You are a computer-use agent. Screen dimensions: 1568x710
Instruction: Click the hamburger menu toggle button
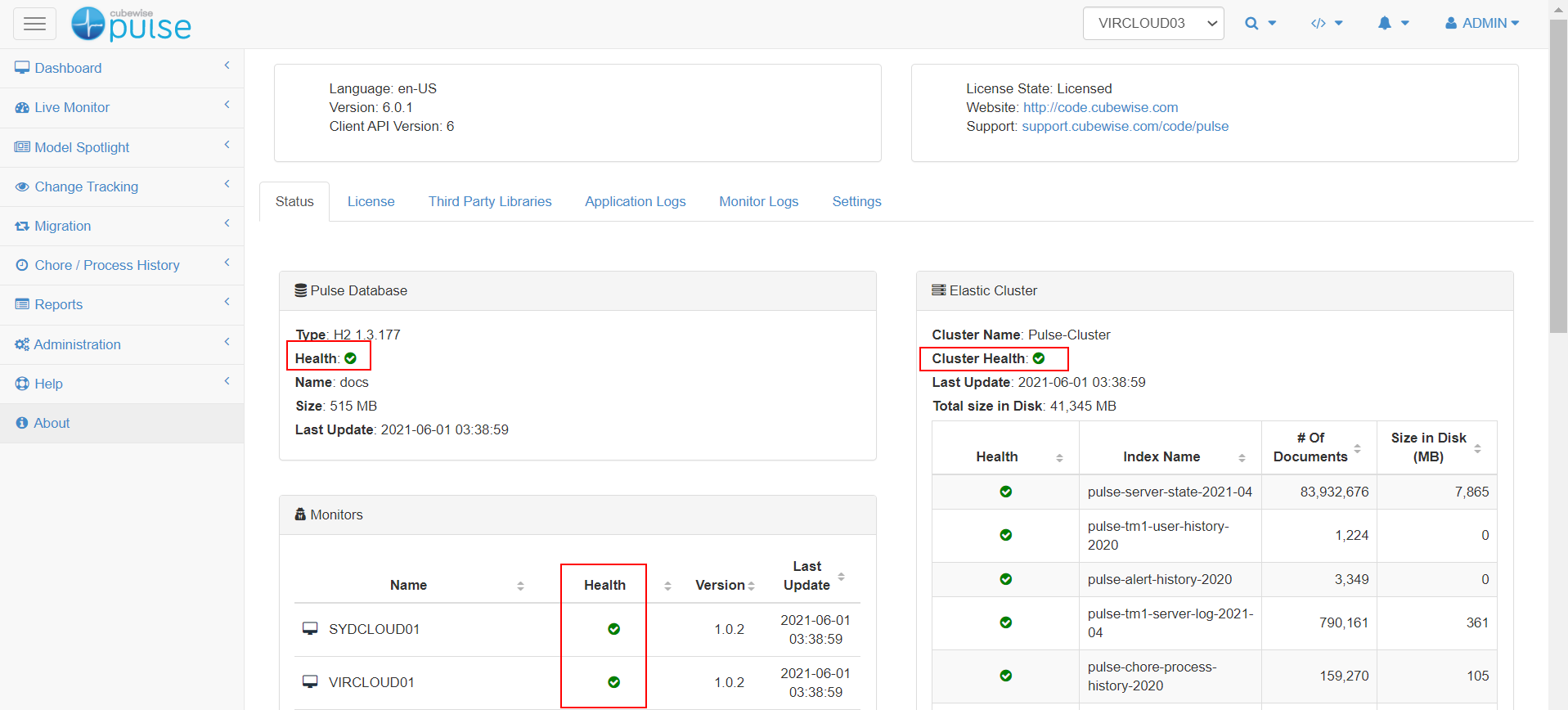tap(34, 24)
